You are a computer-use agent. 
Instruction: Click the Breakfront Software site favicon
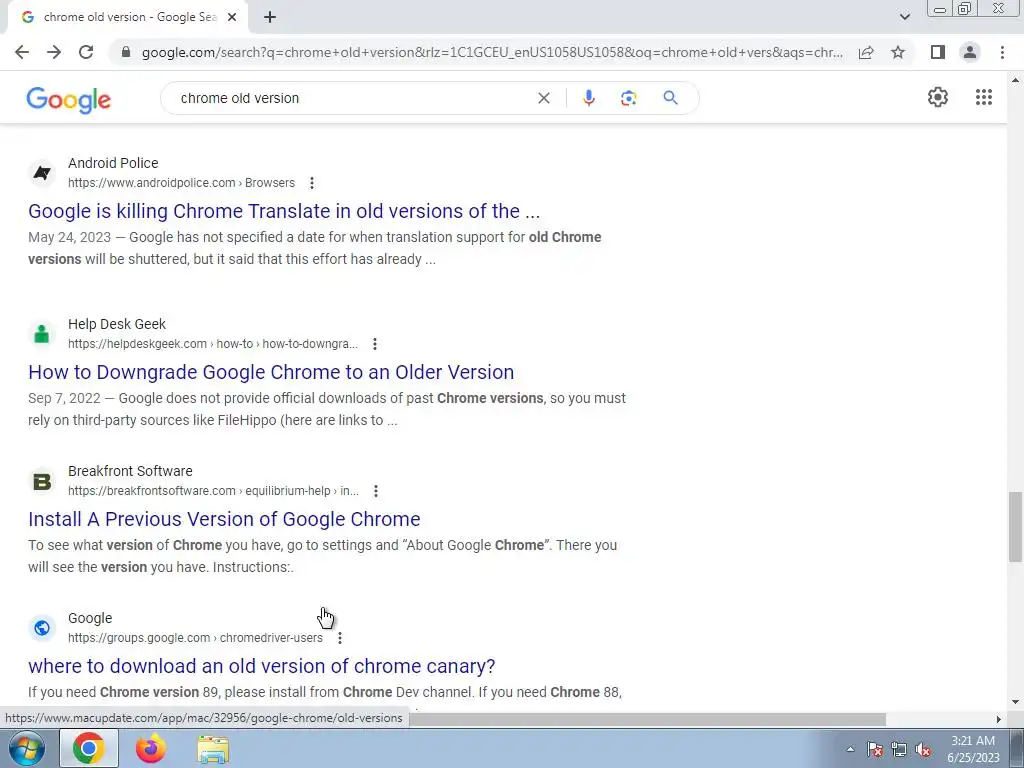point(42,481)
